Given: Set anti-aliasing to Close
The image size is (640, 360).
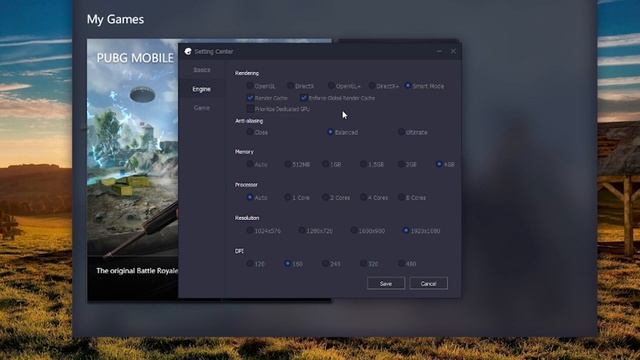Looking at the screenshot, I should coord(250,132).
